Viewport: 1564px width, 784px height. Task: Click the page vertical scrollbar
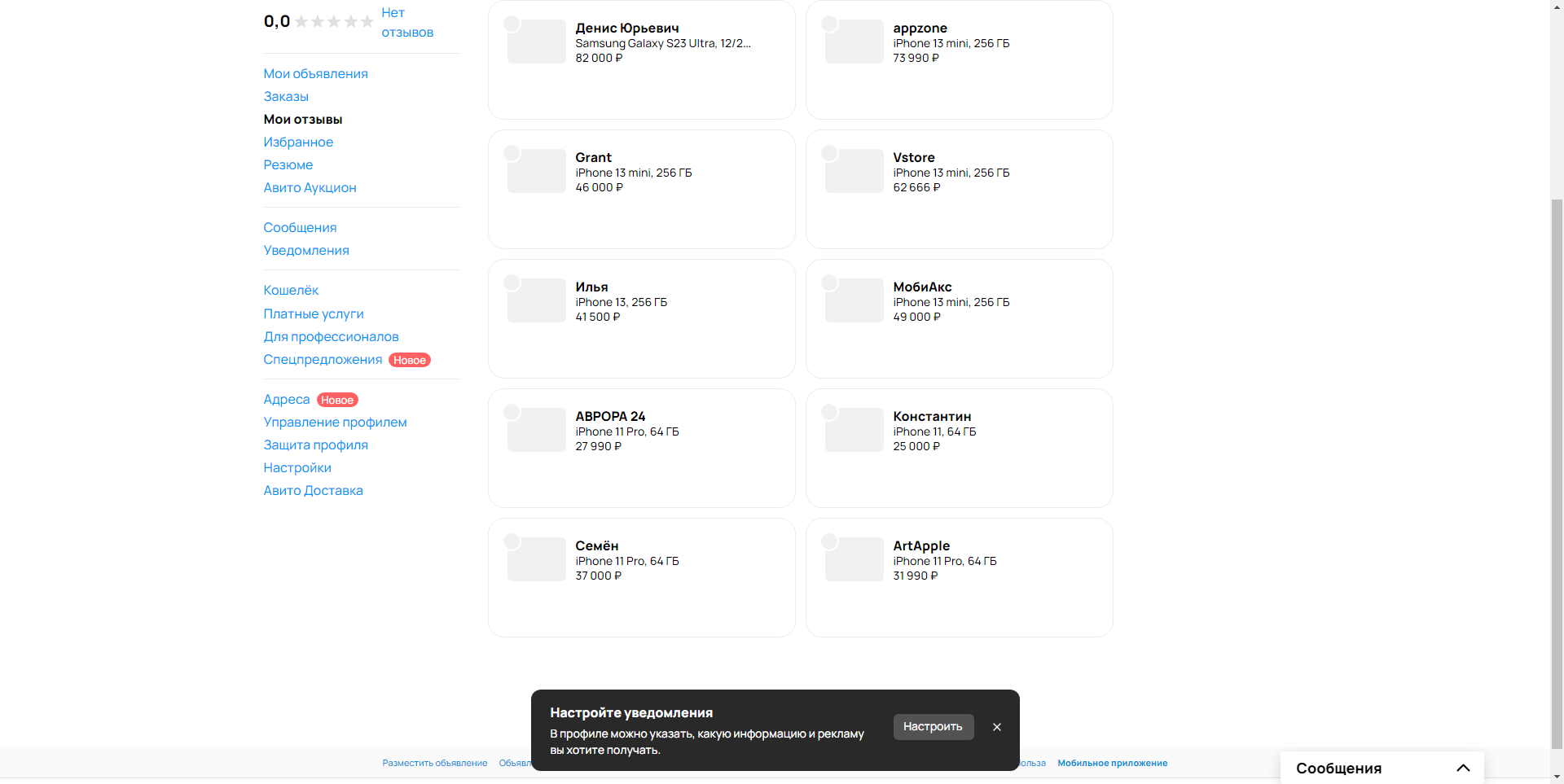(x=1557, y=472)
